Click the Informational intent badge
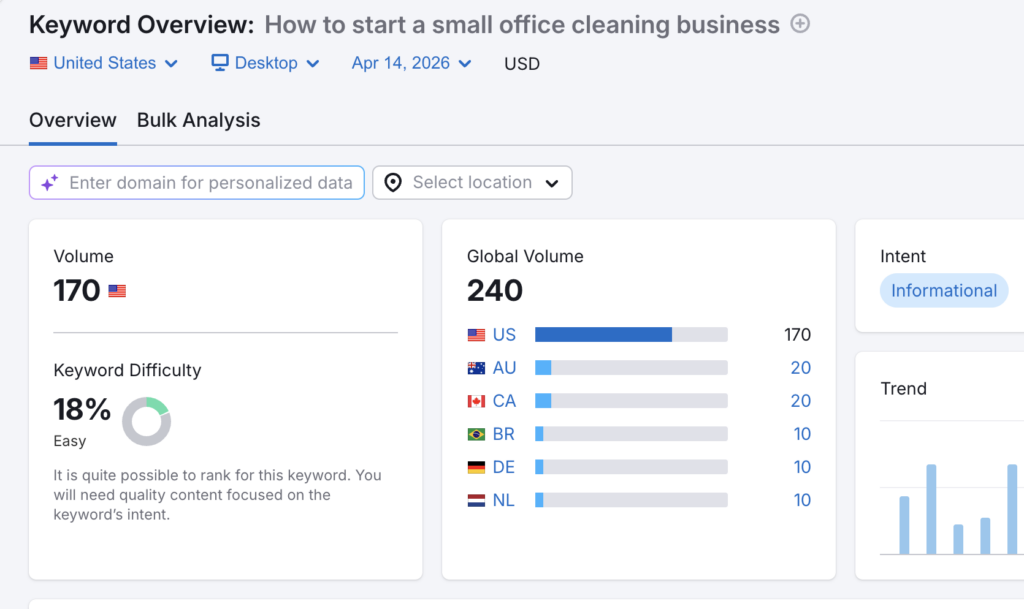 943,290
